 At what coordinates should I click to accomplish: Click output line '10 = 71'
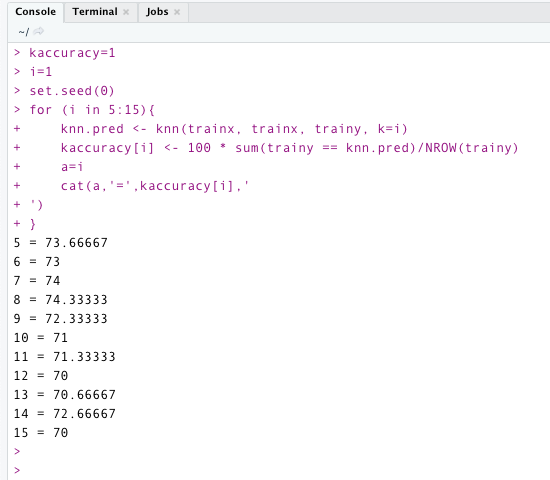pos(41,338)
